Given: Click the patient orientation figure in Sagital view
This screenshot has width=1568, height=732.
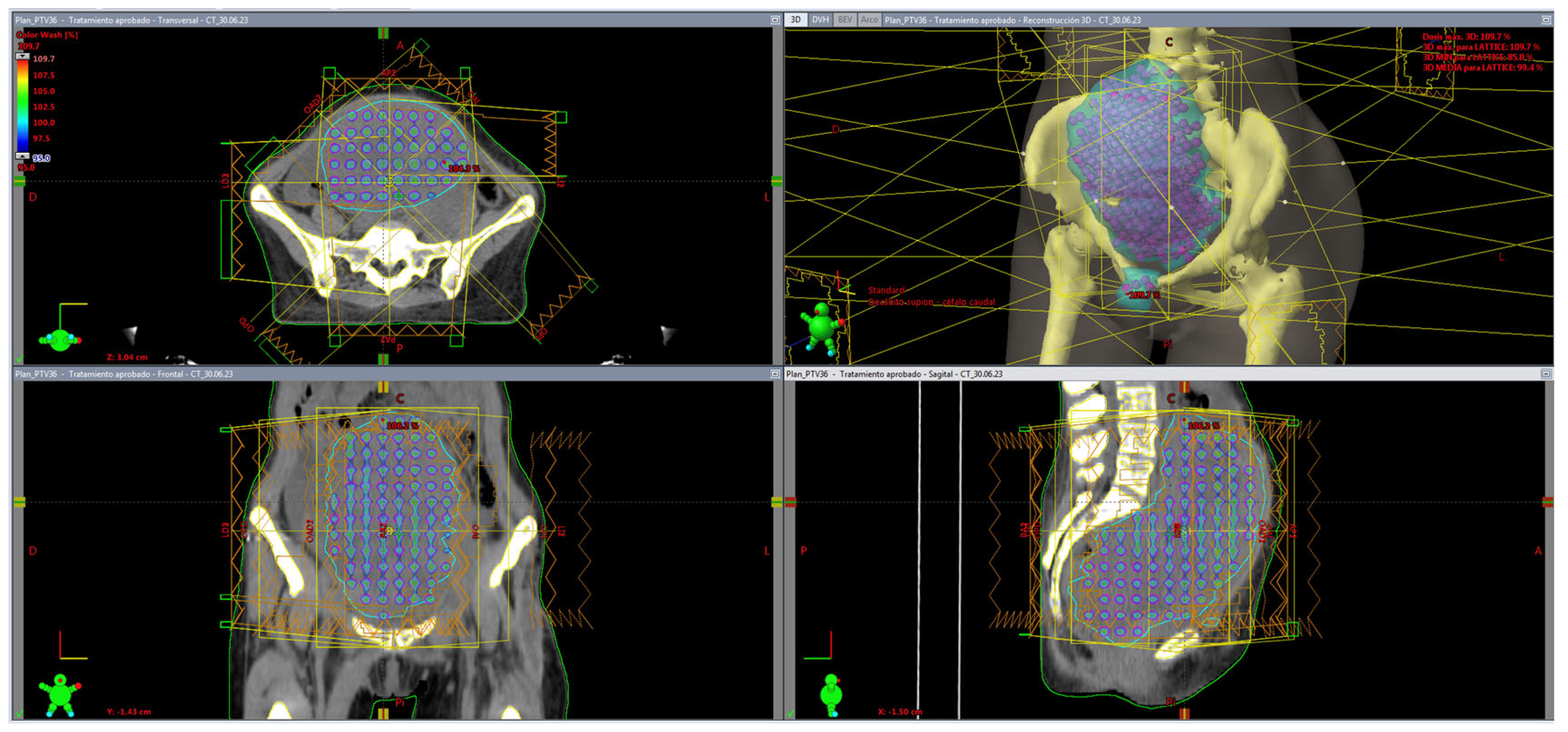Looking at the screenshot, I should coord(831,695).
